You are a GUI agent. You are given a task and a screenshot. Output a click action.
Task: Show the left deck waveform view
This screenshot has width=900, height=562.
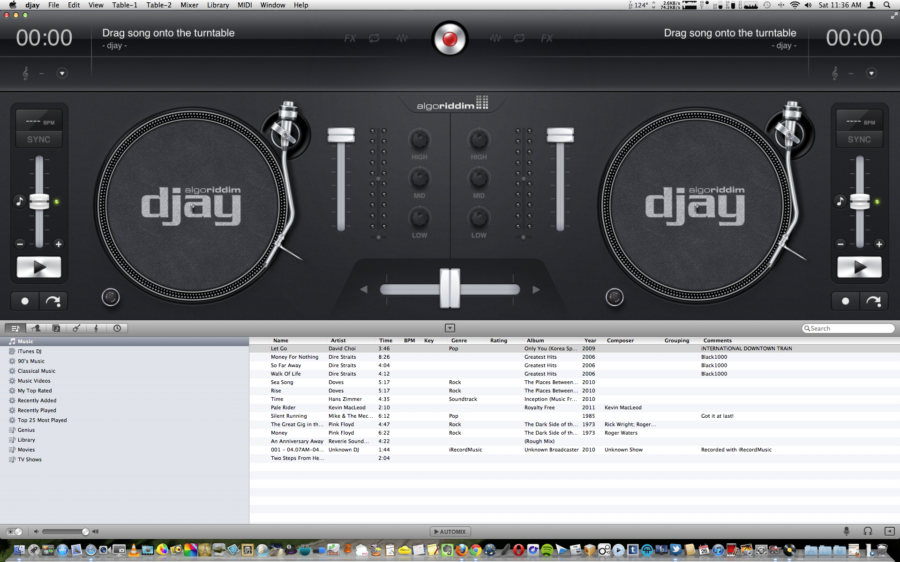pos(402,38)
